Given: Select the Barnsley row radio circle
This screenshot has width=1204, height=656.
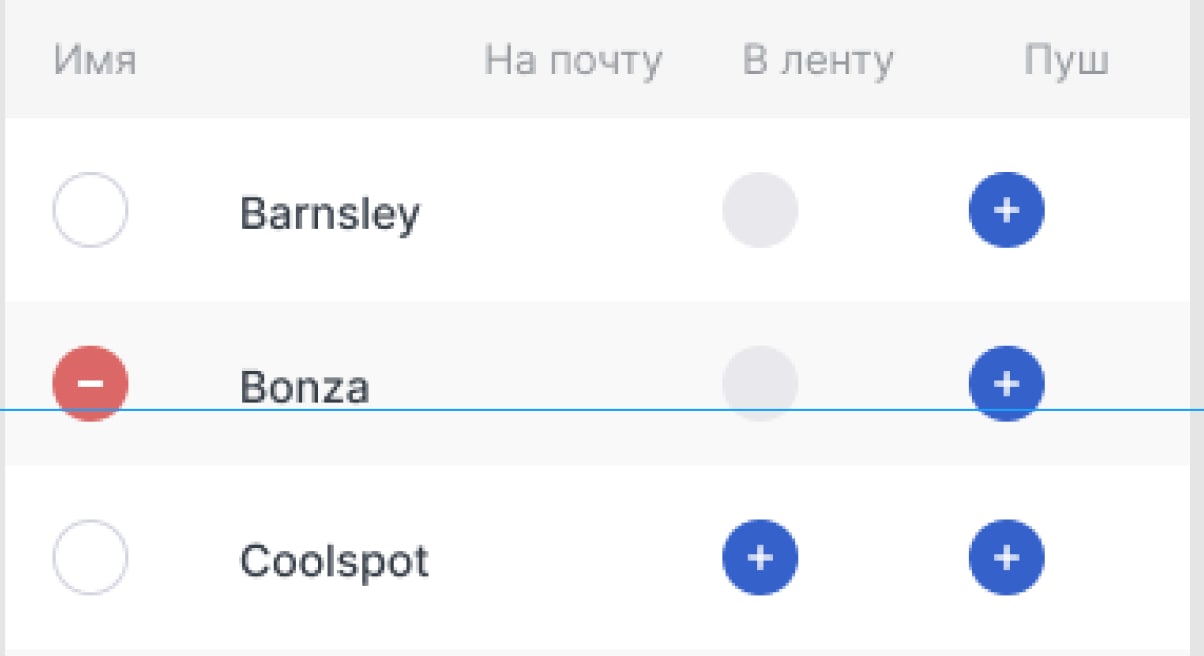Looking at the screenshot, I should [90, 210].
